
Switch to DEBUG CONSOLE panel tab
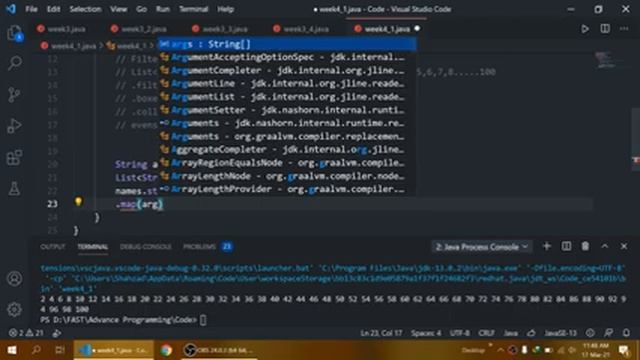pyautogui.click(x=146, y=247)
